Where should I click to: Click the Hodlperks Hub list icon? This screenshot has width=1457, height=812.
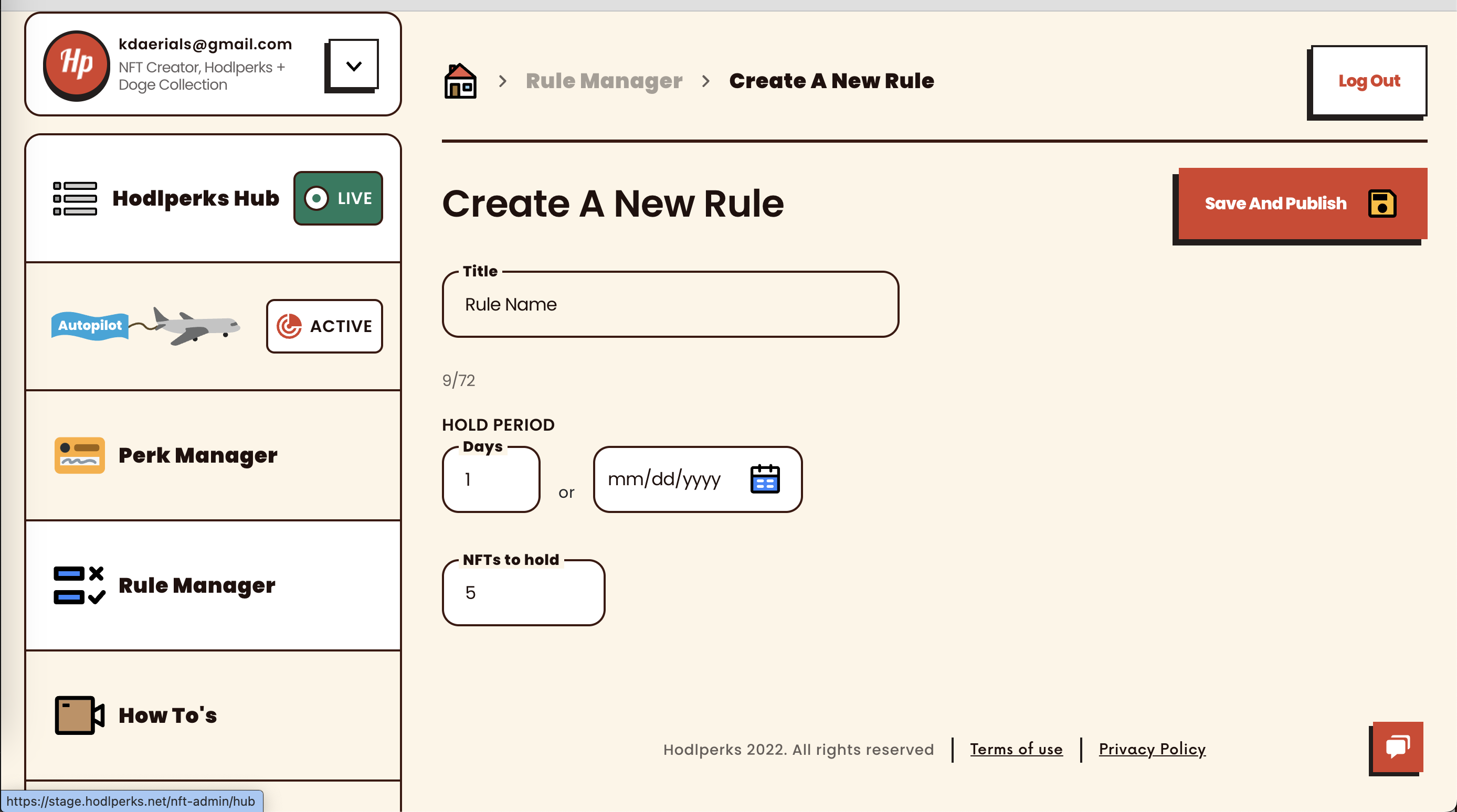(75, 198)
